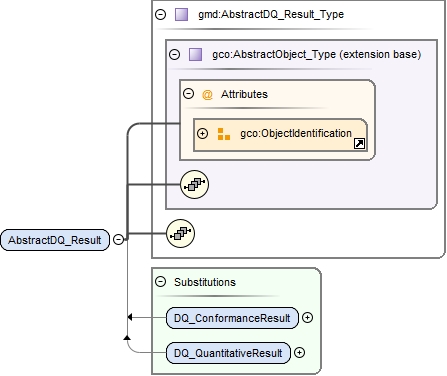447x376 pixels.
Task: Collapse the Attributes group
Action: (x=188, y=94)
